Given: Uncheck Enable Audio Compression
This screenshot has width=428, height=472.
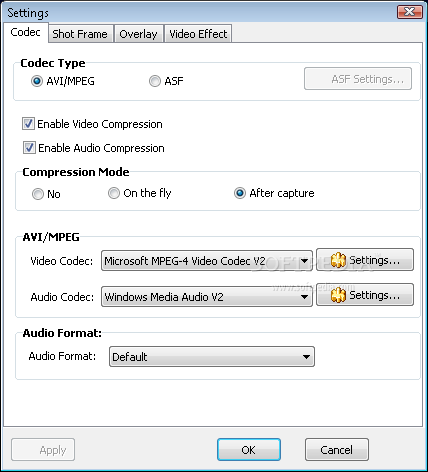Looking at the screenshot, I should (x=29, y=148).
